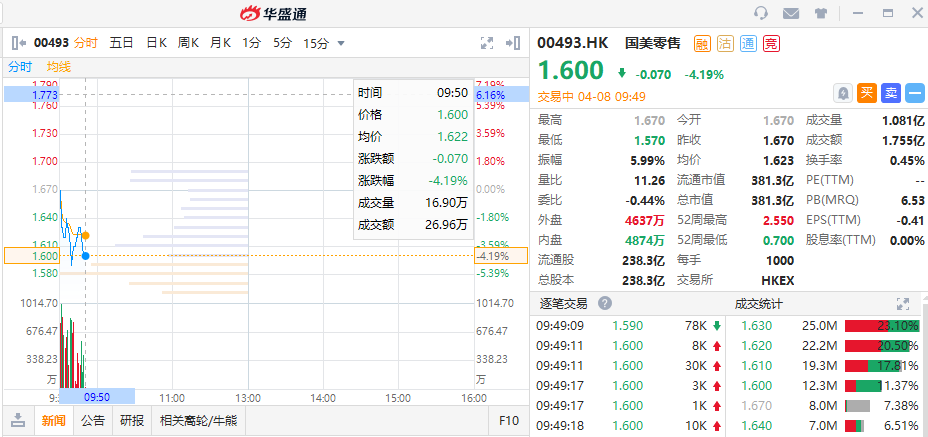Switch to 1分 chart tab
The height and width of the screenshot is (437, 928).
251,43
